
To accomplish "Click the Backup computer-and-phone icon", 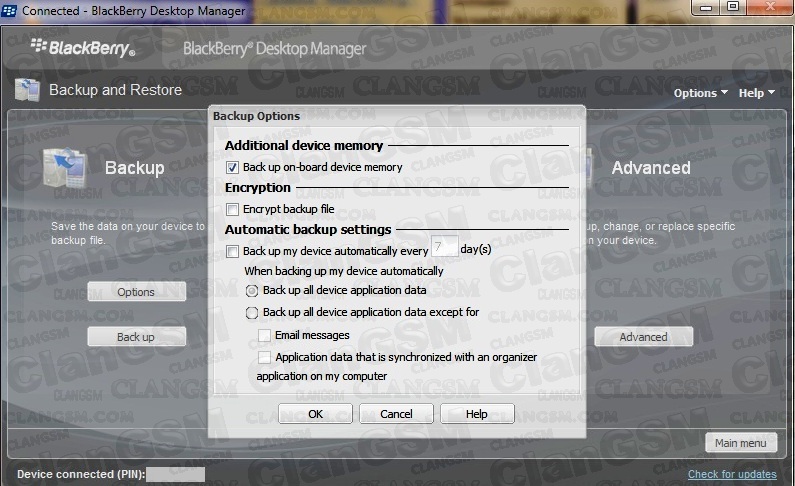I will (65, 167).
